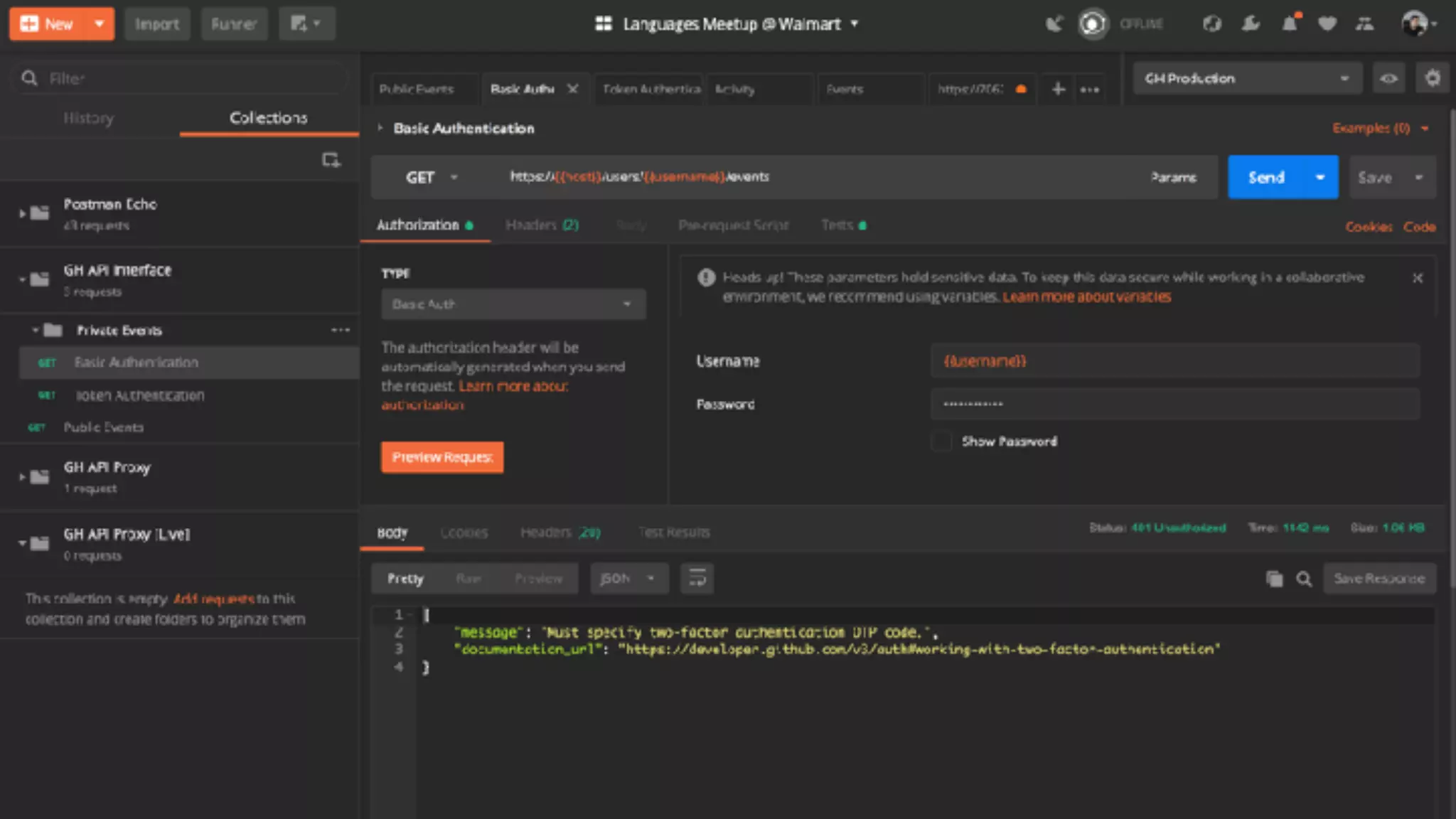The image size is (1456, 819).
Task: Click the notifications bell icon
Action: click(x=1289, y=24)
